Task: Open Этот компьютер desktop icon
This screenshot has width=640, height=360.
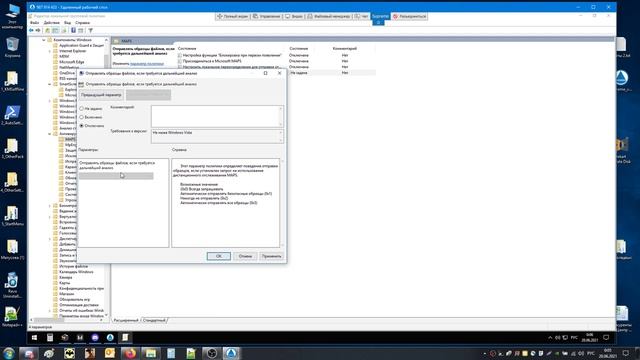Action: point(12,16)
